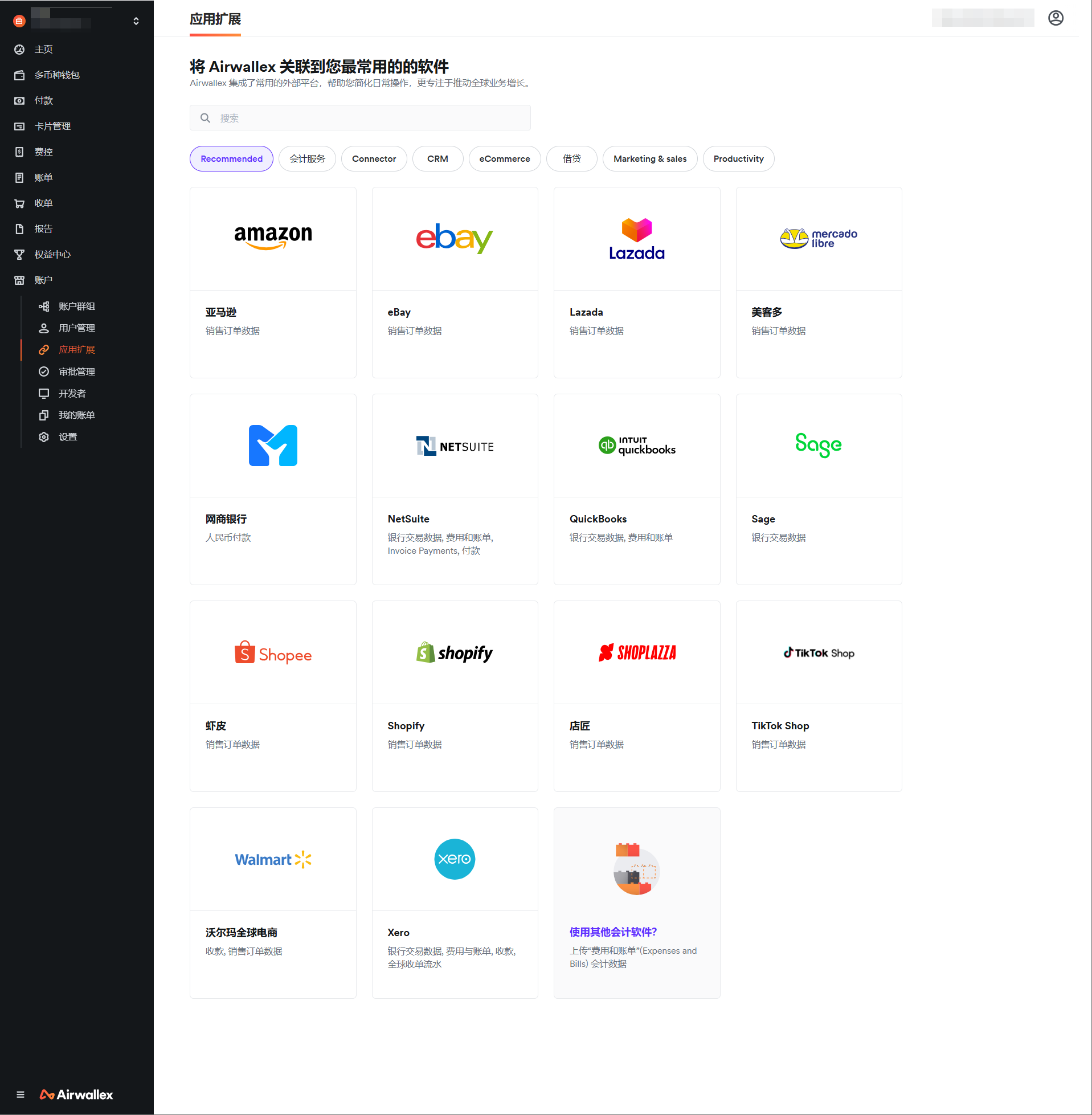Switch to the CRM filter

(437, 159)
